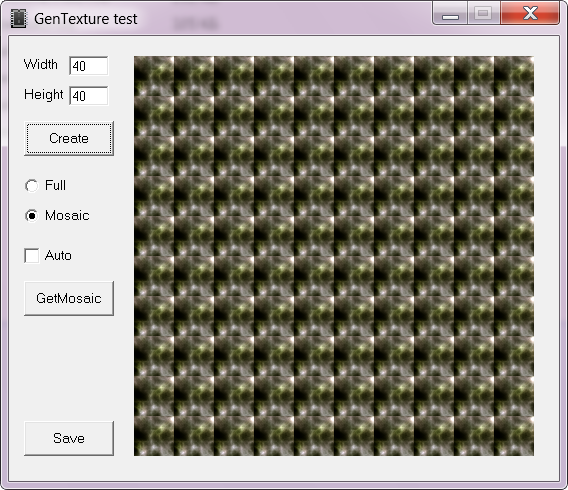The width and height of the screenshot is (568, 490).
Task: Click the Mosaic option label text
Action: 67,215
